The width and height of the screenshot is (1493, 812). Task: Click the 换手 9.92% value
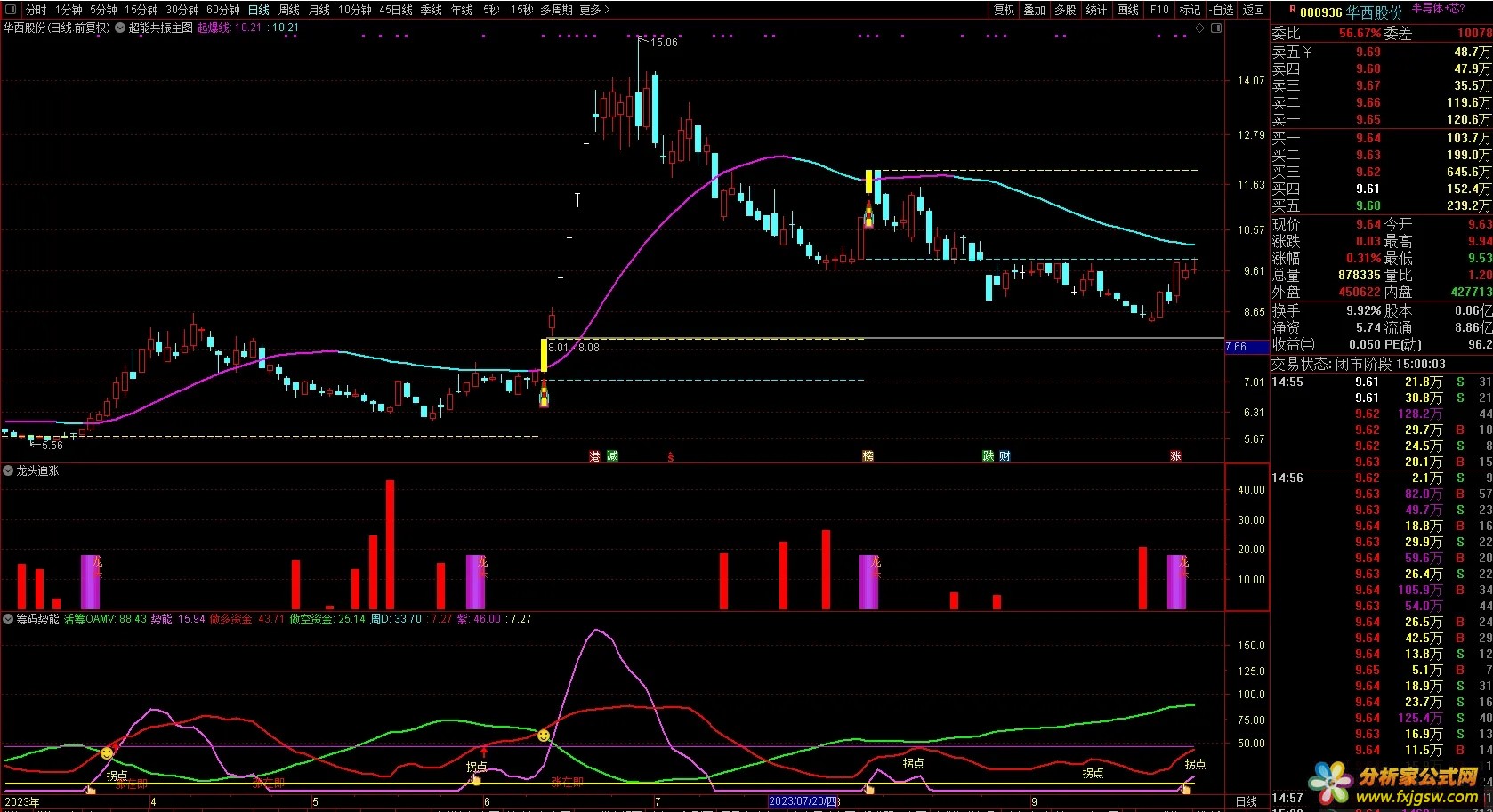[x=1363, y=310]
